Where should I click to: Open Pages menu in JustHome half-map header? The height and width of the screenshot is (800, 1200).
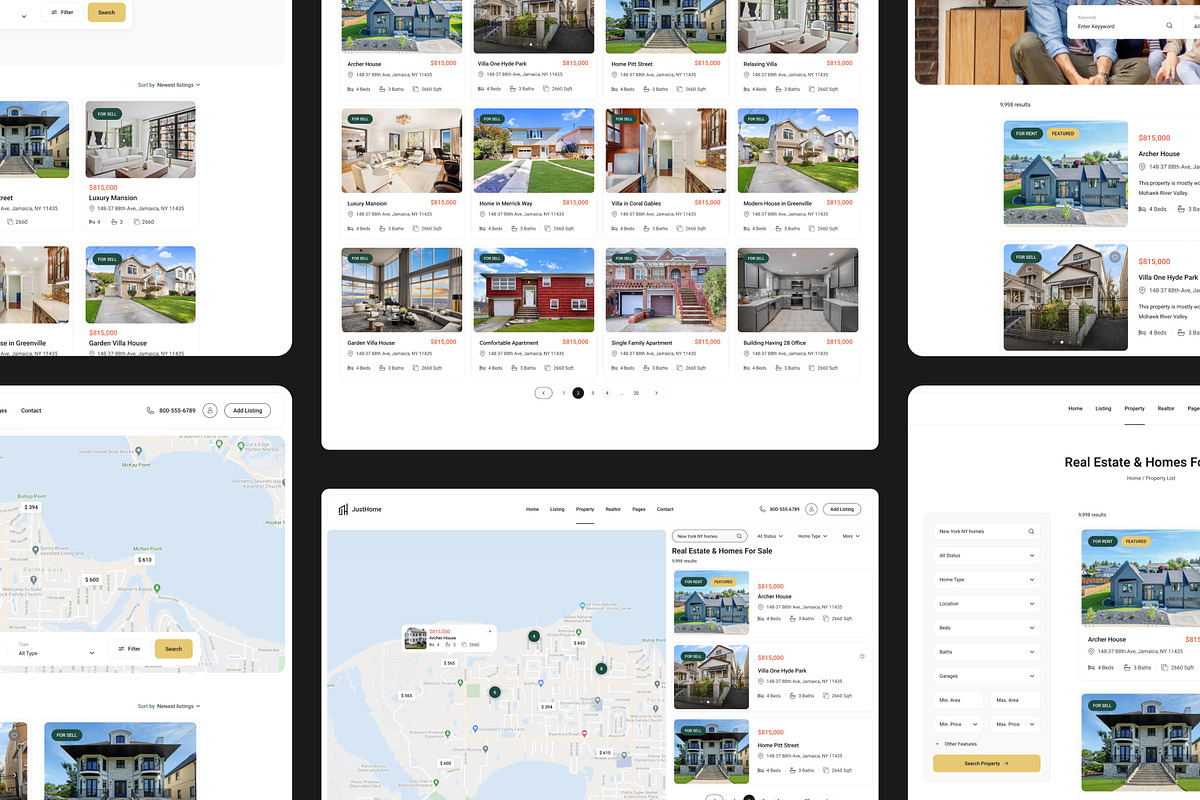639,509
